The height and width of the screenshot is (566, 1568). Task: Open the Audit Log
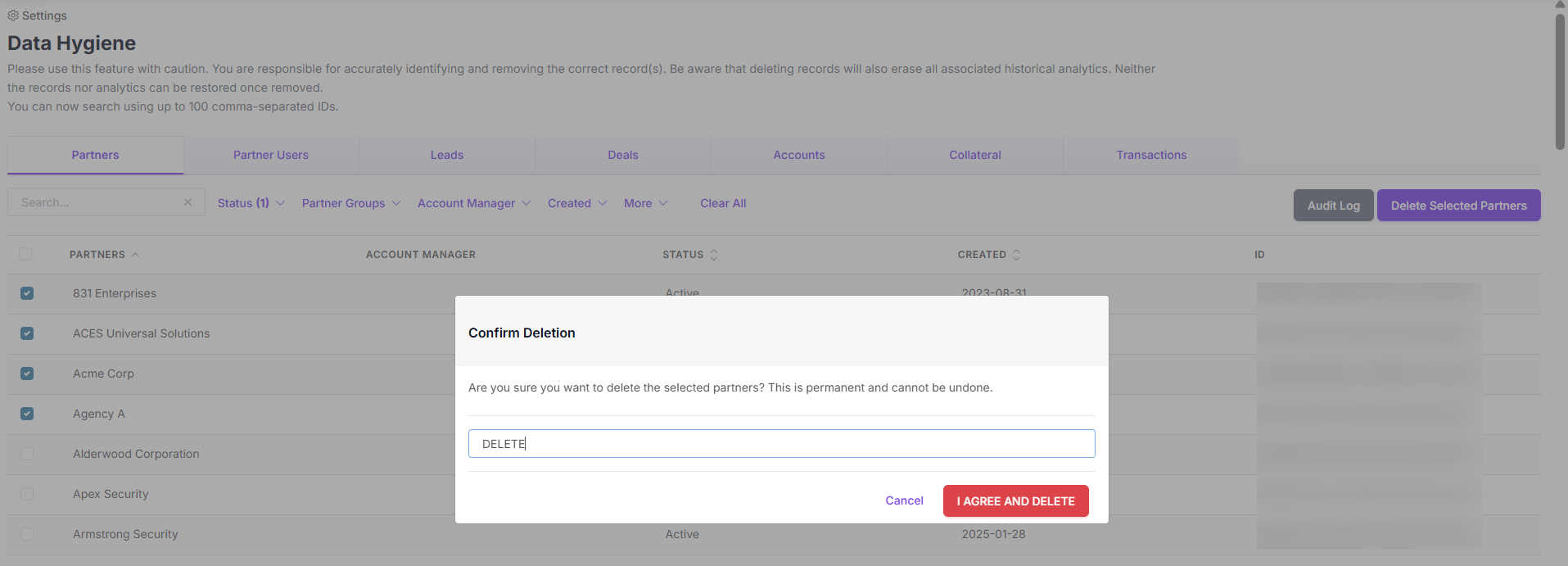tap(1333, 206)
